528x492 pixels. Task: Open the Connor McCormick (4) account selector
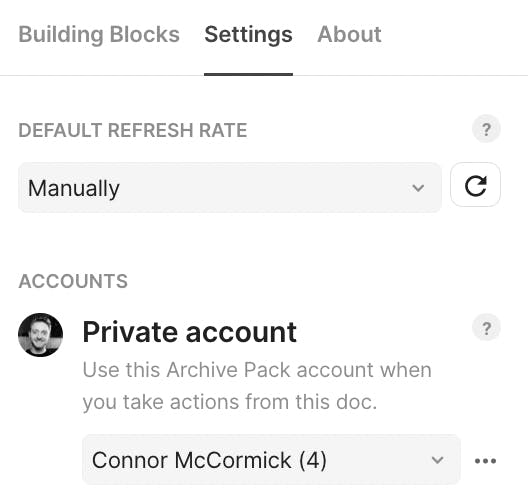click(271, 460)
